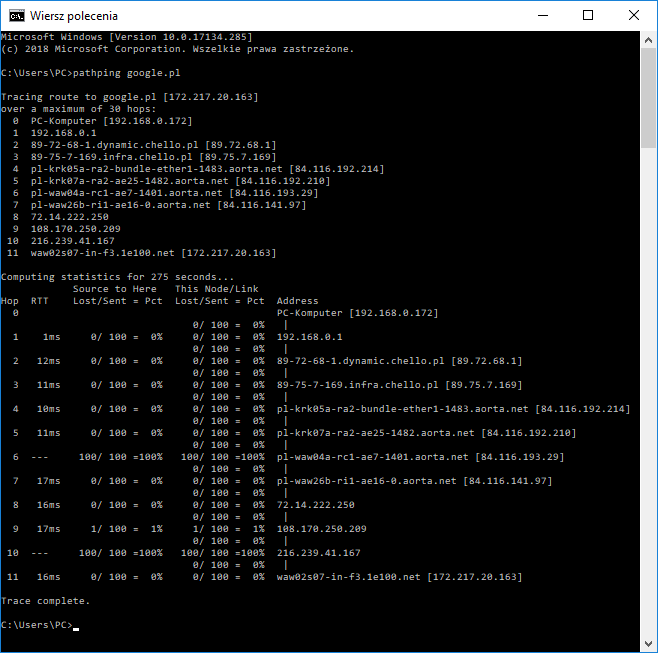Click the Trace complete message

(45, 601)
